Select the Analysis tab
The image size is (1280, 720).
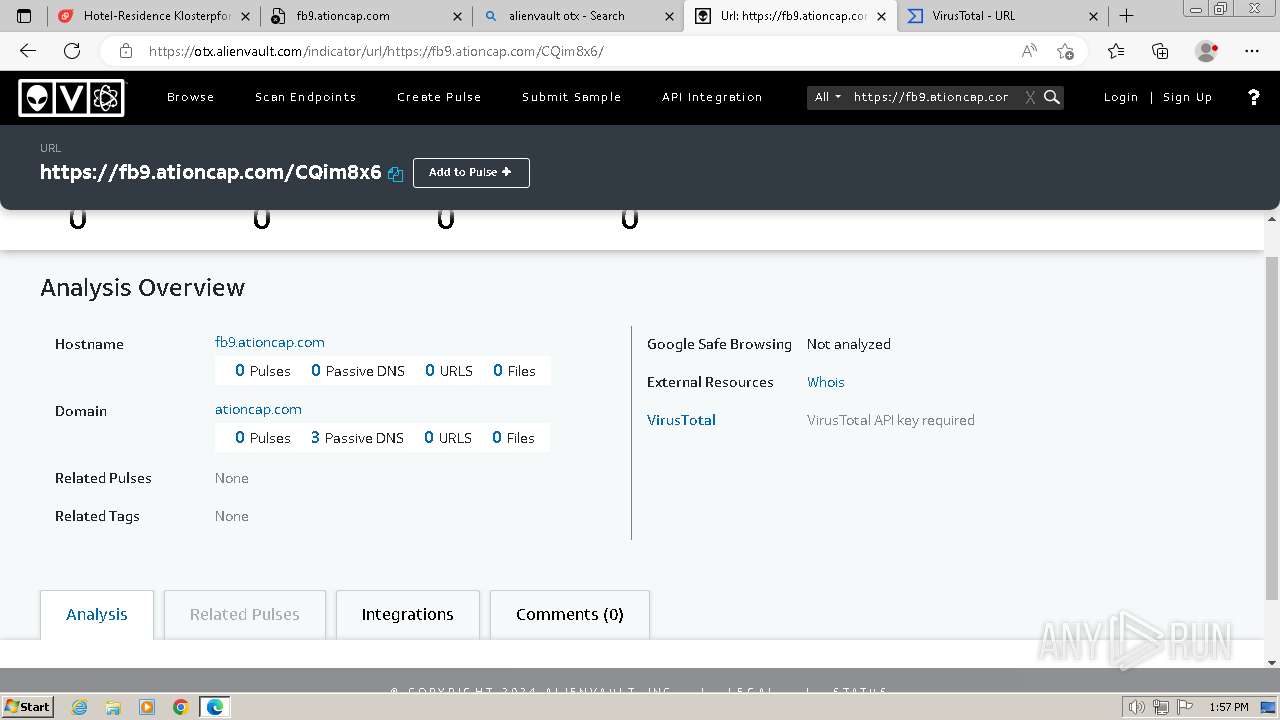97,614
